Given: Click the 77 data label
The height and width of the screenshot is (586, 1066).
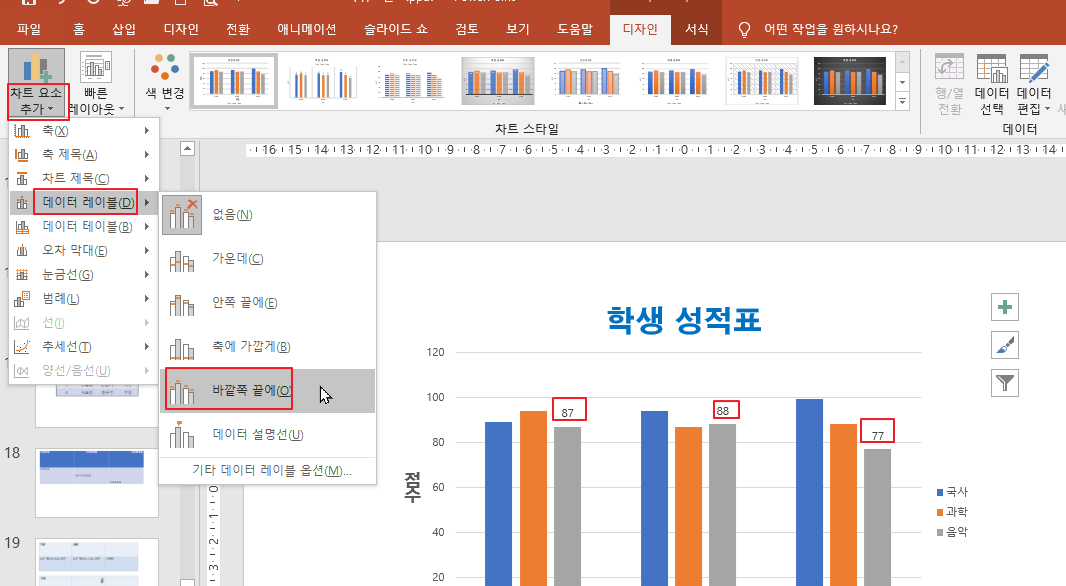Looking at the screenshot, I should [x=878, y=436].
